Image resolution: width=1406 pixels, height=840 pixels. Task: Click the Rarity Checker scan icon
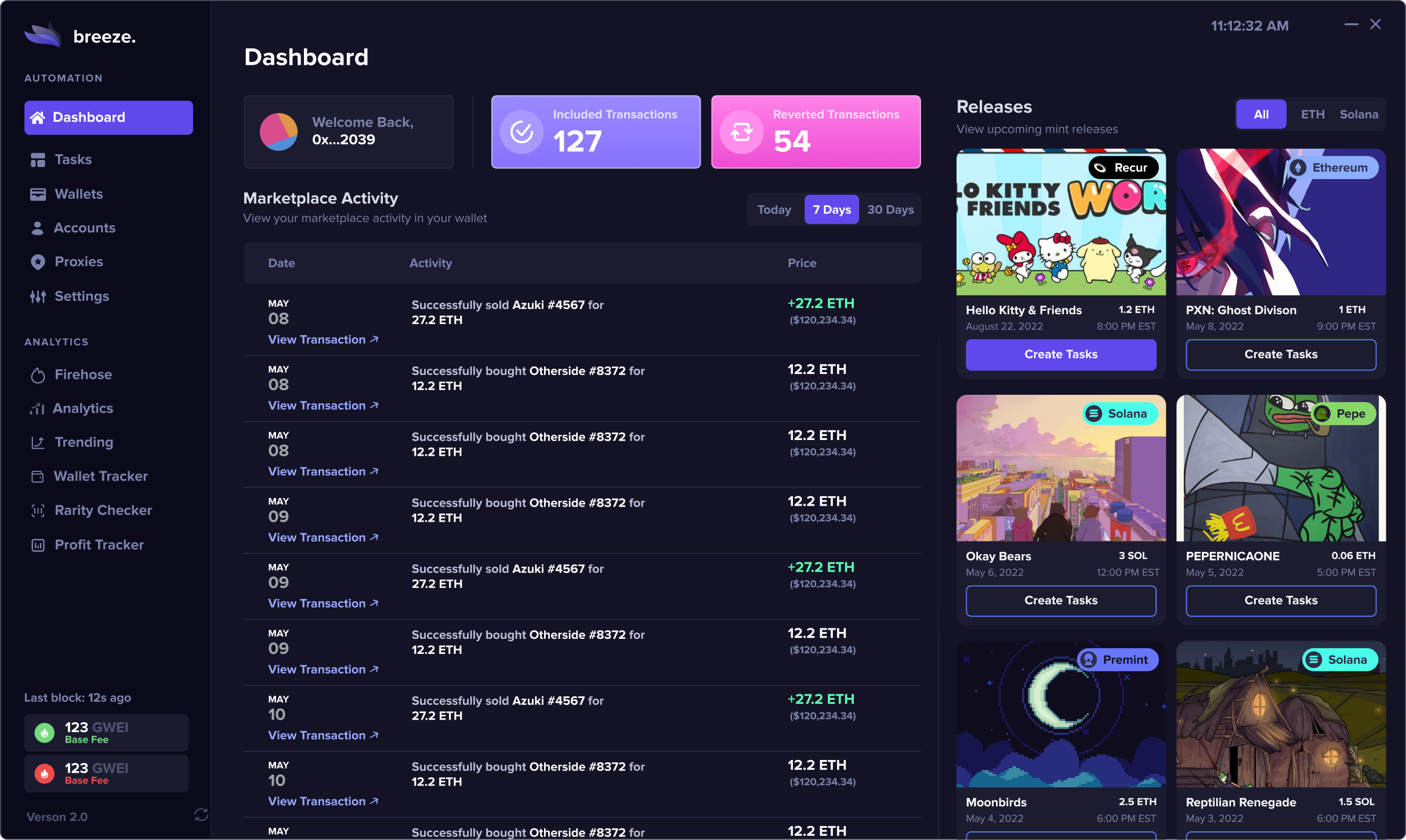click(x=38, y=511)
